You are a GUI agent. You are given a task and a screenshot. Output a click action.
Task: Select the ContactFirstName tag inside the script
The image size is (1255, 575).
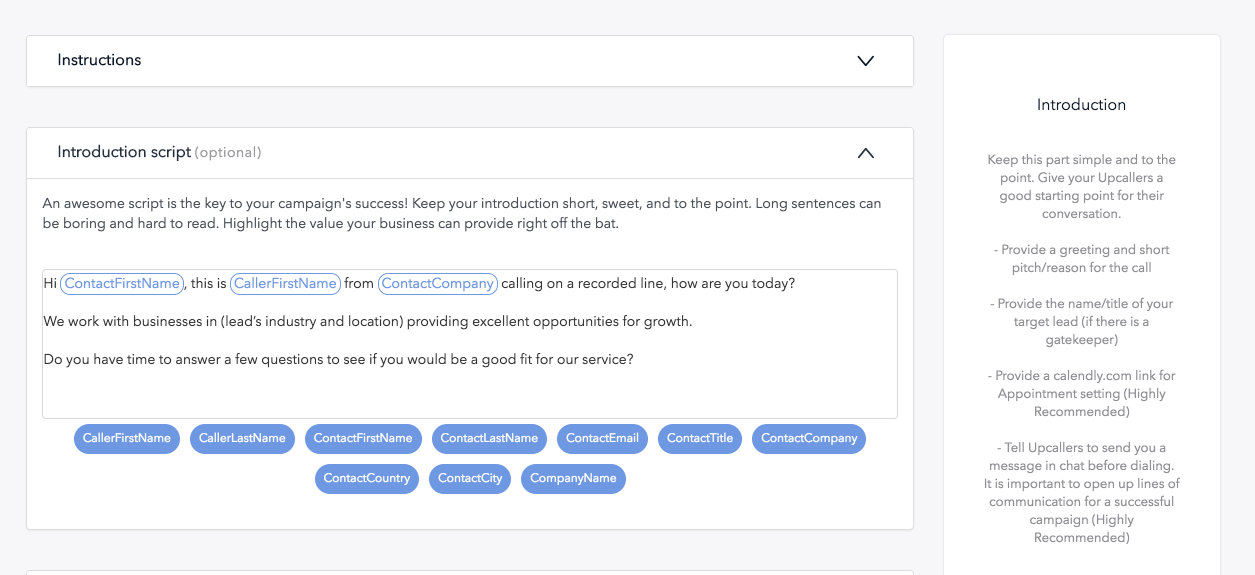click(122, 284)
